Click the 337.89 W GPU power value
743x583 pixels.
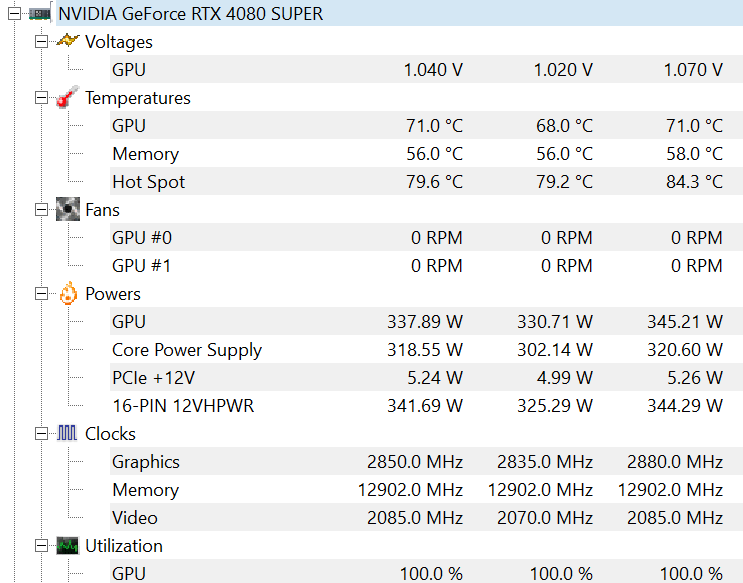(x=425, y=321)
